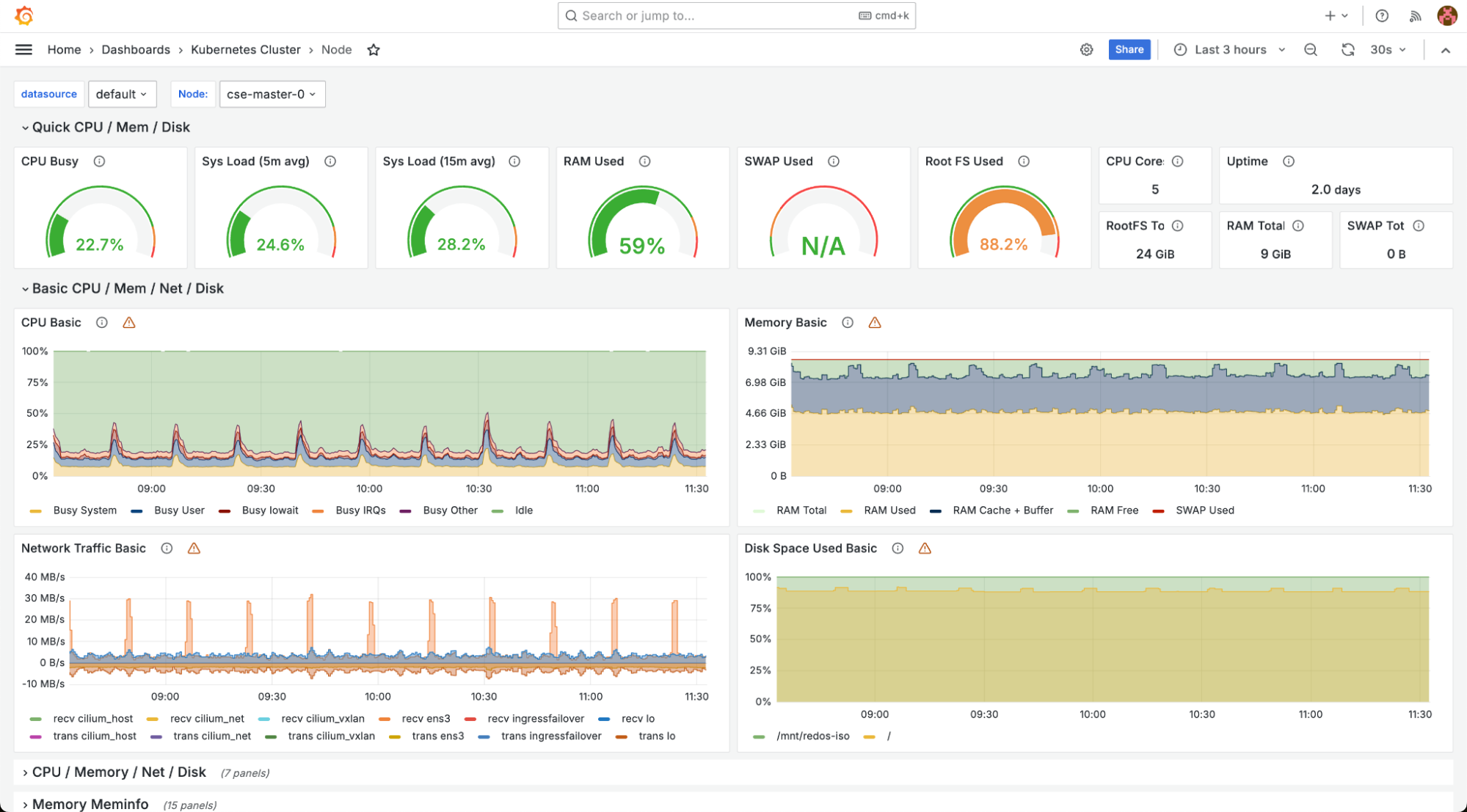Screen dimensions: 1467x812
Task: Toggle Busy Iowait series in CPU legend
Action: pos(269,511)
